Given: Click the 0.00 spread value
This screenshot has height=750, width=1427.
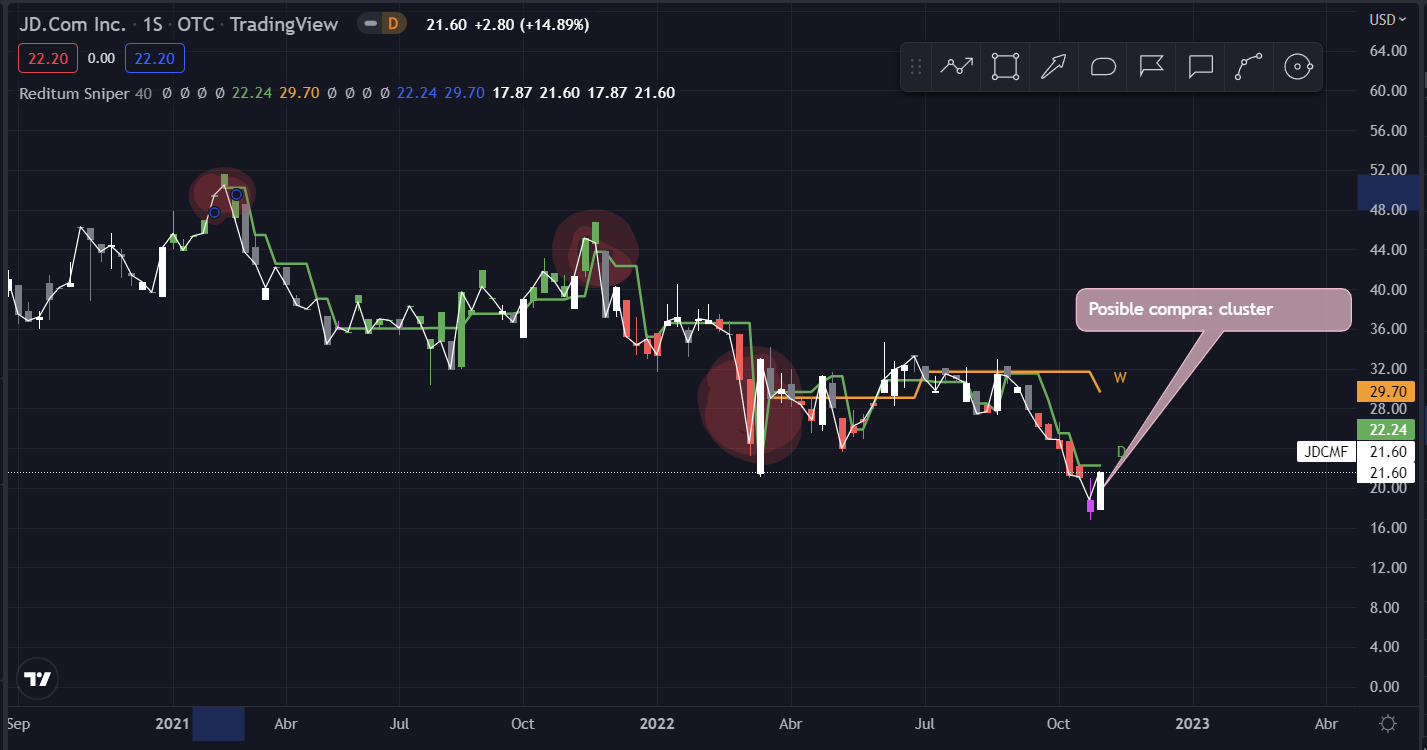Looking at the screenshot, I should [101, 59].
